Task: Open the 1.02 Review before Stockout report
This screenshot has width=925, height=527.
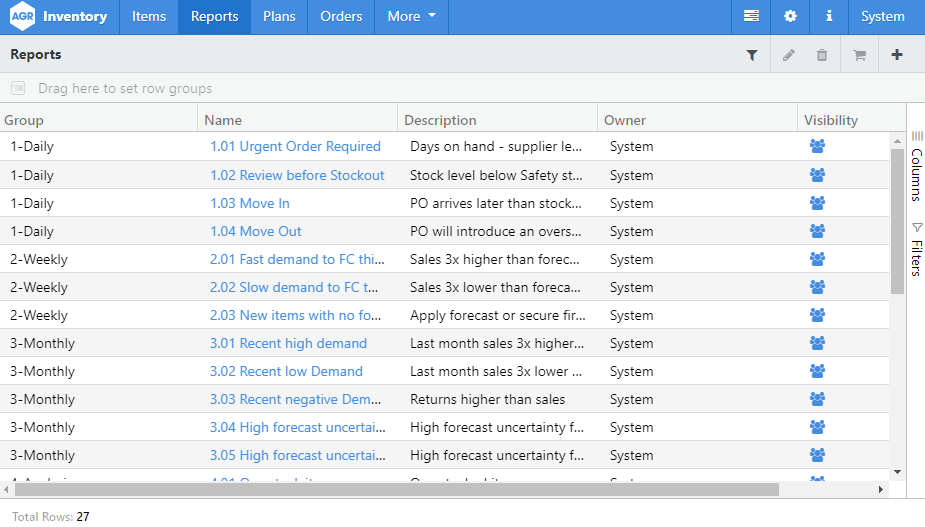Action: [x=297, y=175]
